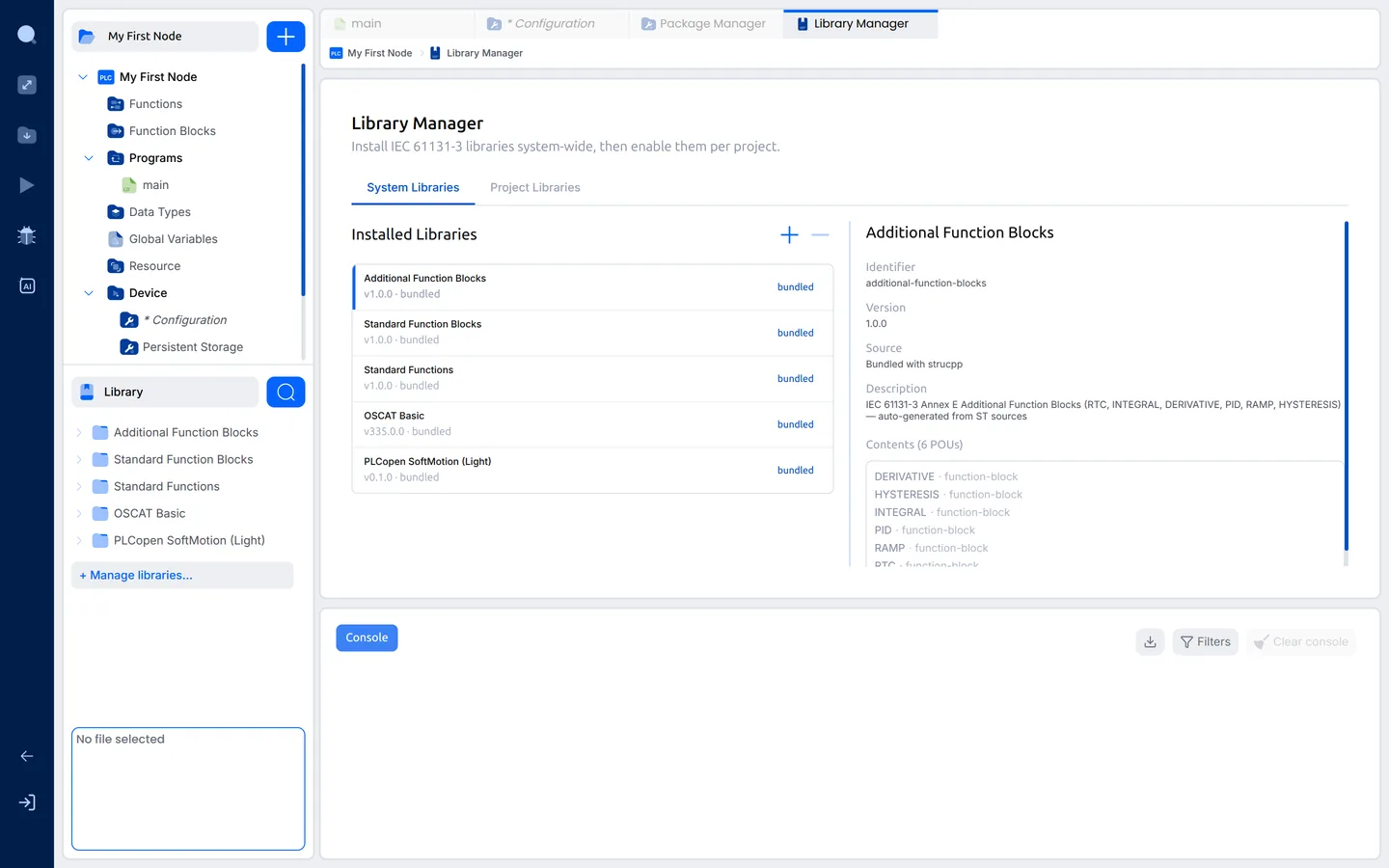Open Global Variables in project tree
This screenshot has width=1389, height=868.
click(173, 239)
